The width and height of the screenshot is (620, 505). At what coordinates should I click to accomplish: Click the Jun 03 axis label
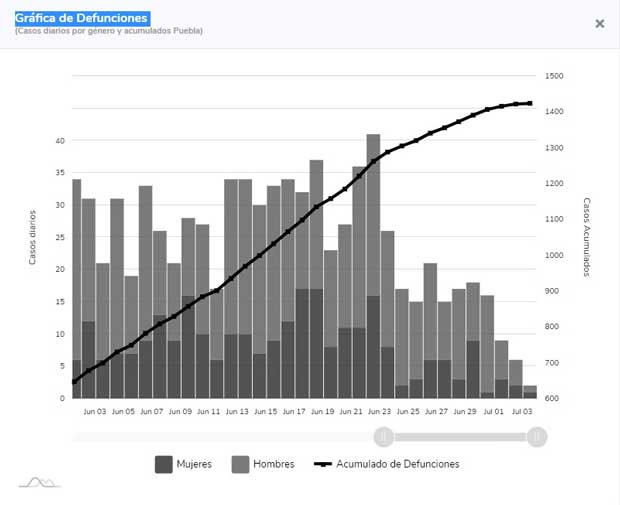pyautogui.click(x=95, y=412)
